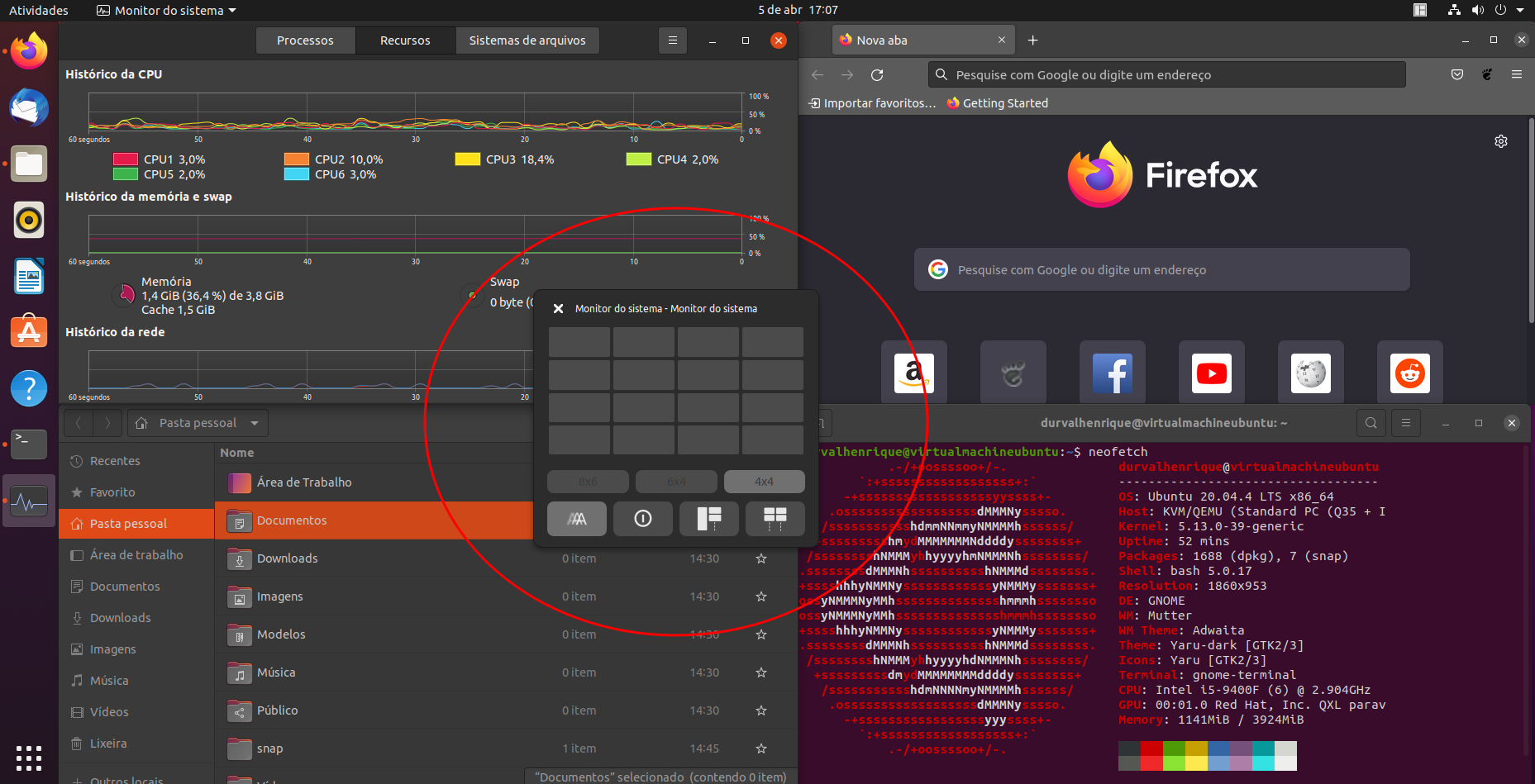Select the left-half tiling layout icon
Viewport: 1535px width, 784px height.
coord(709,519)
